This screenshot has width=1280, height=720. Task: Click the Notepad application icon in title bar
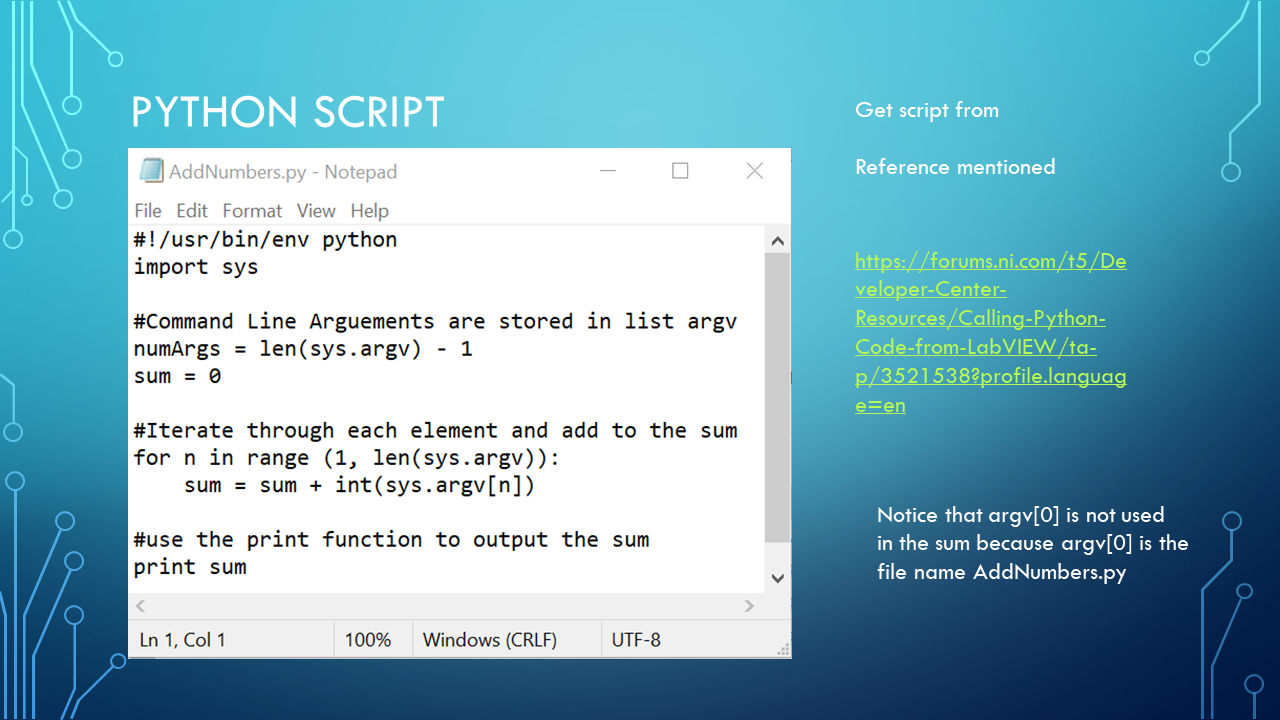coord(150,171)
